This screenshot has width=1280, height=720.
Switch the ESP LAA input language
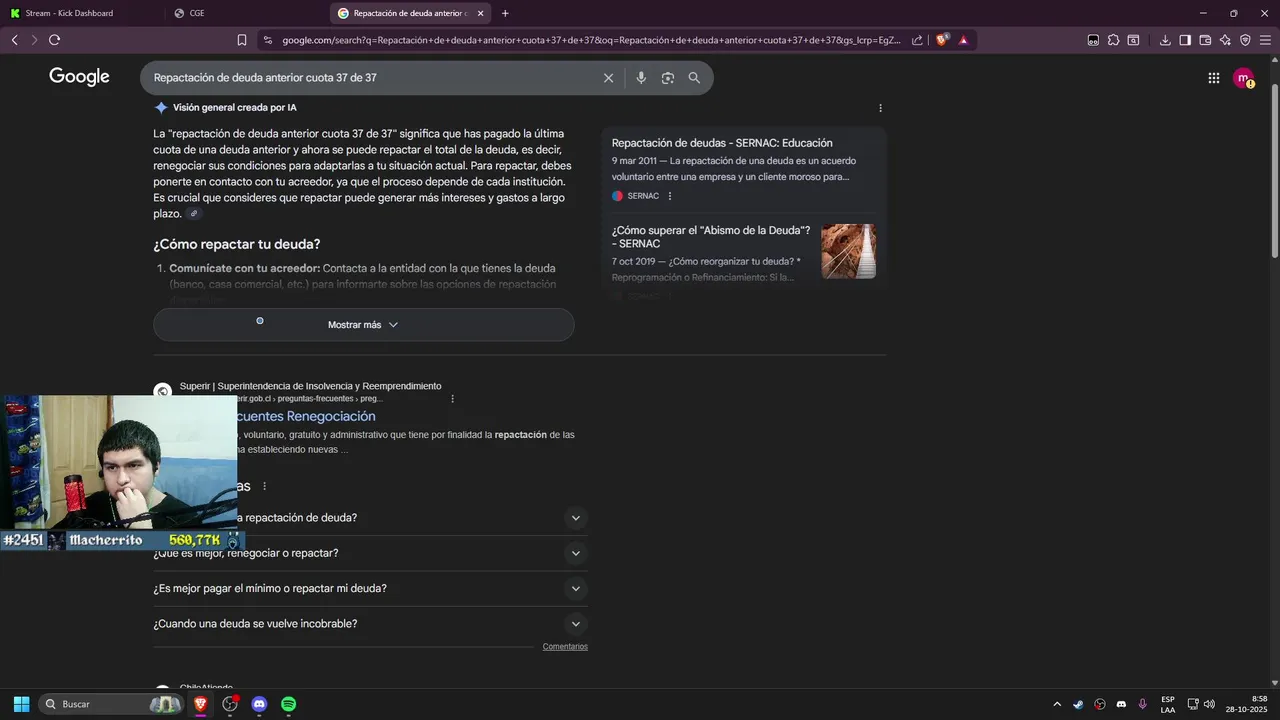1168,704
